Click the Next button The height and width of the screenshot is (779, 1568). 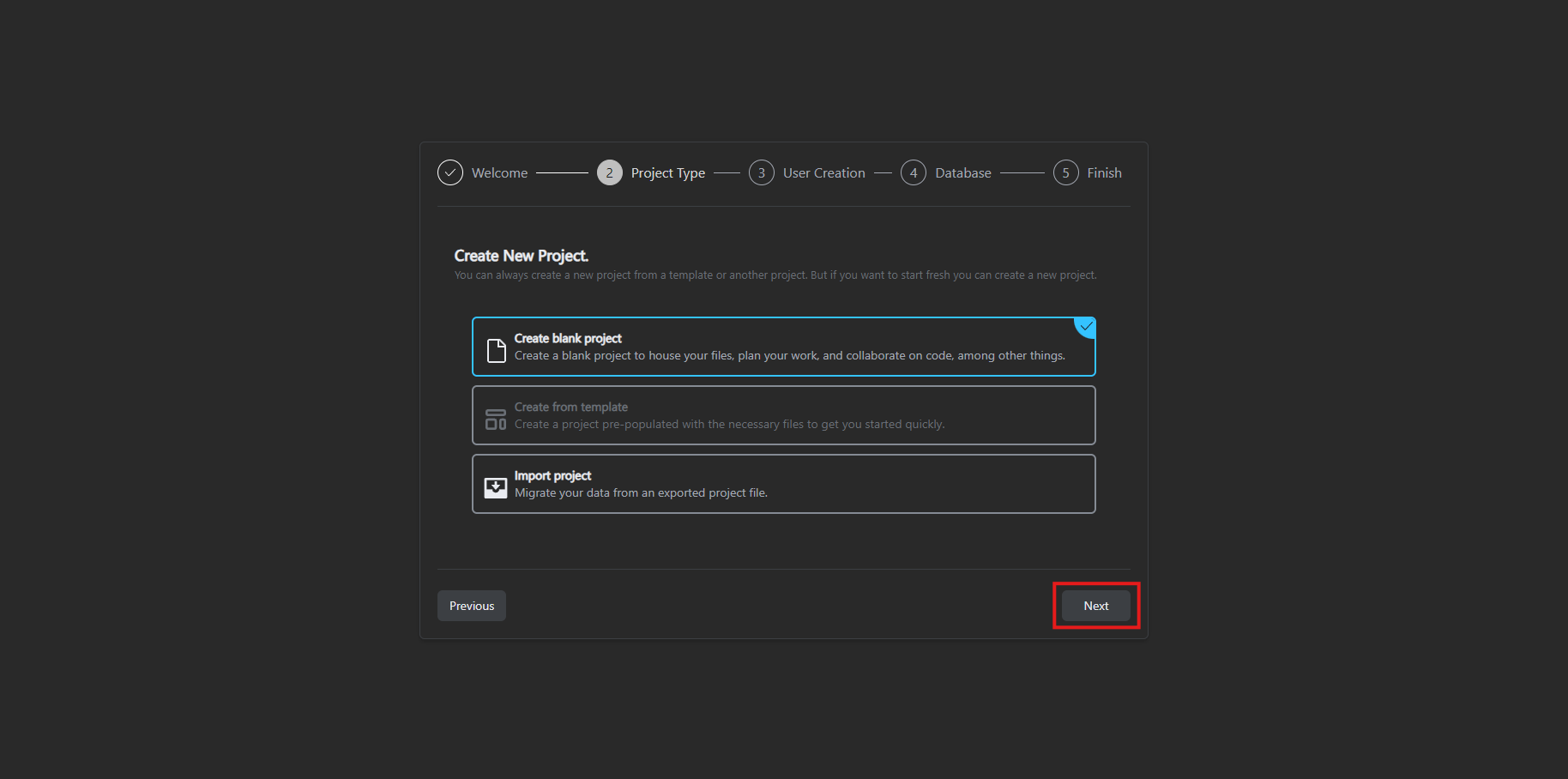pyautogui.click(x=1095, y=606)
